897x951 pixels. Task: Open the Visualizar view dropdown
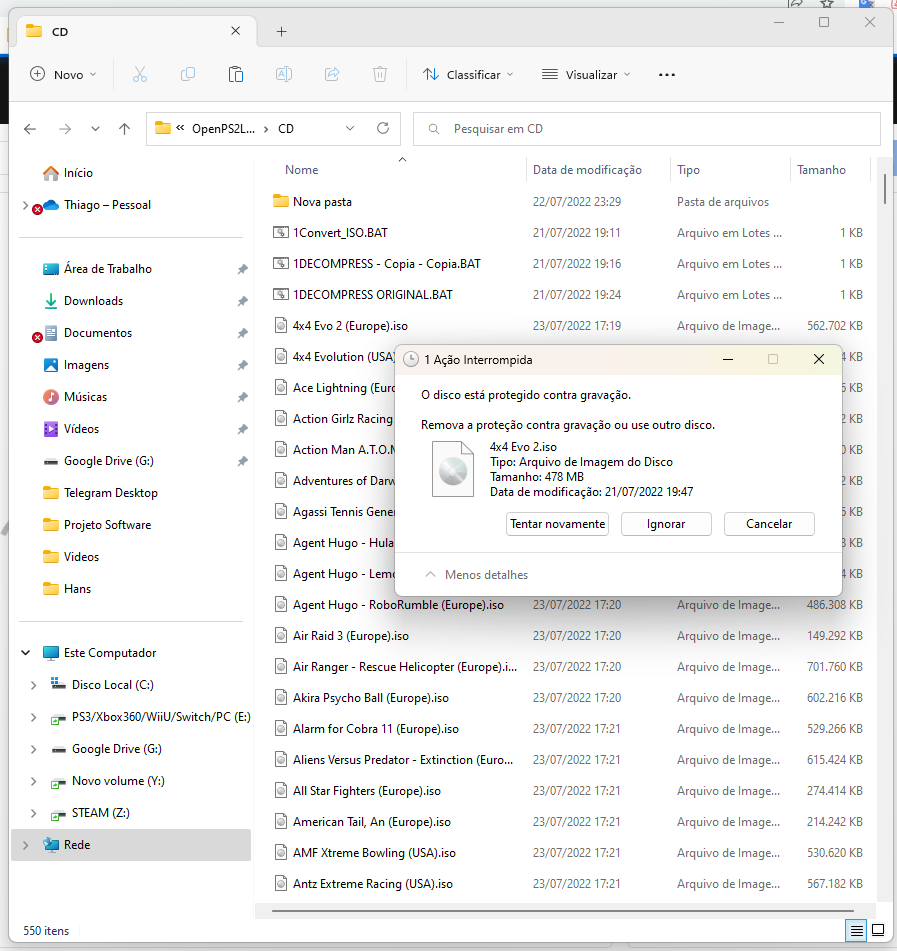[x=586, y=75]
